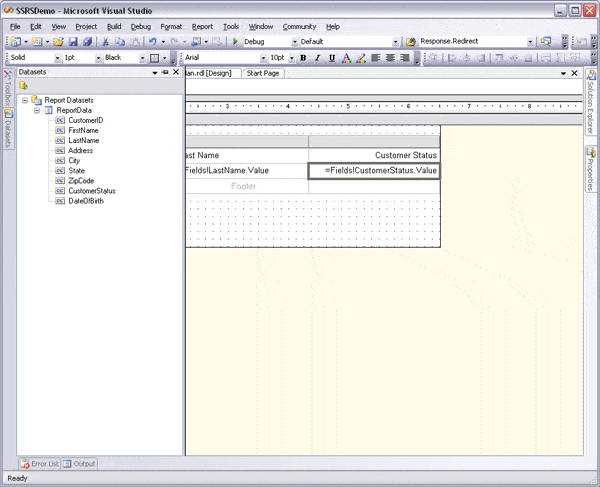Switch to the Start Page tab

263,73
